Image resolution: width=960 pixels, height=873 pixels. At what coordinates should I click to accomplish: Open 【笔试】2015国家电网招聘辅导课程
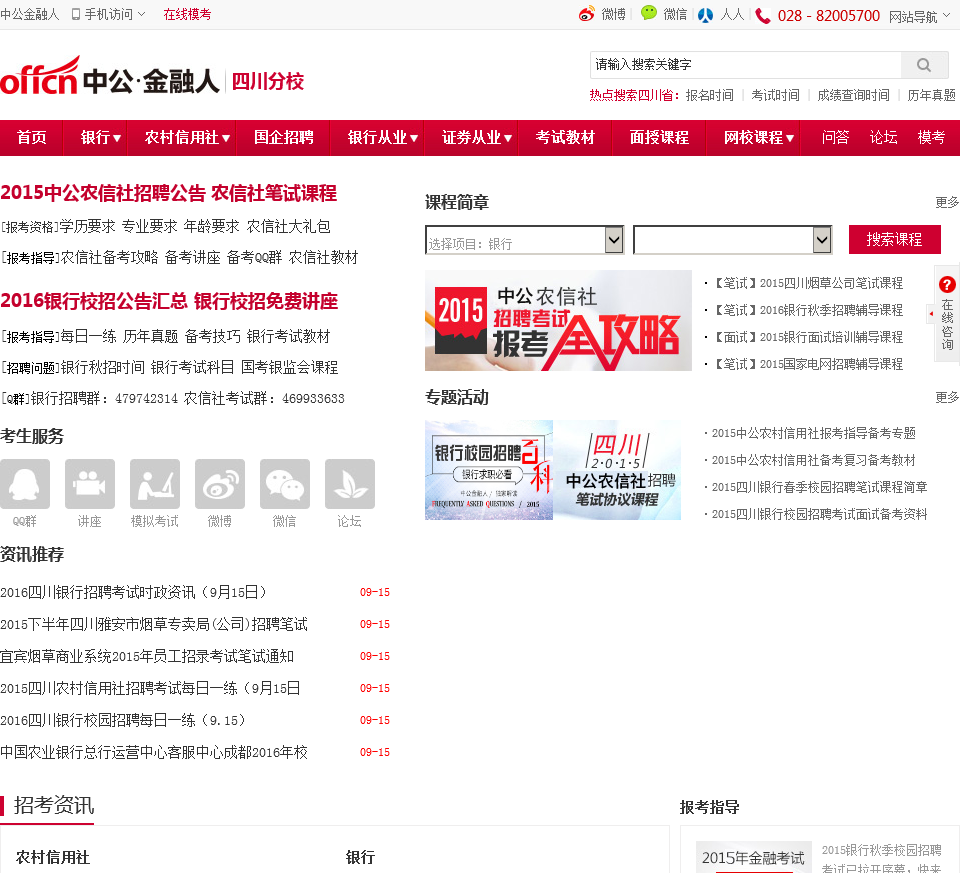(x=809, y=364)
